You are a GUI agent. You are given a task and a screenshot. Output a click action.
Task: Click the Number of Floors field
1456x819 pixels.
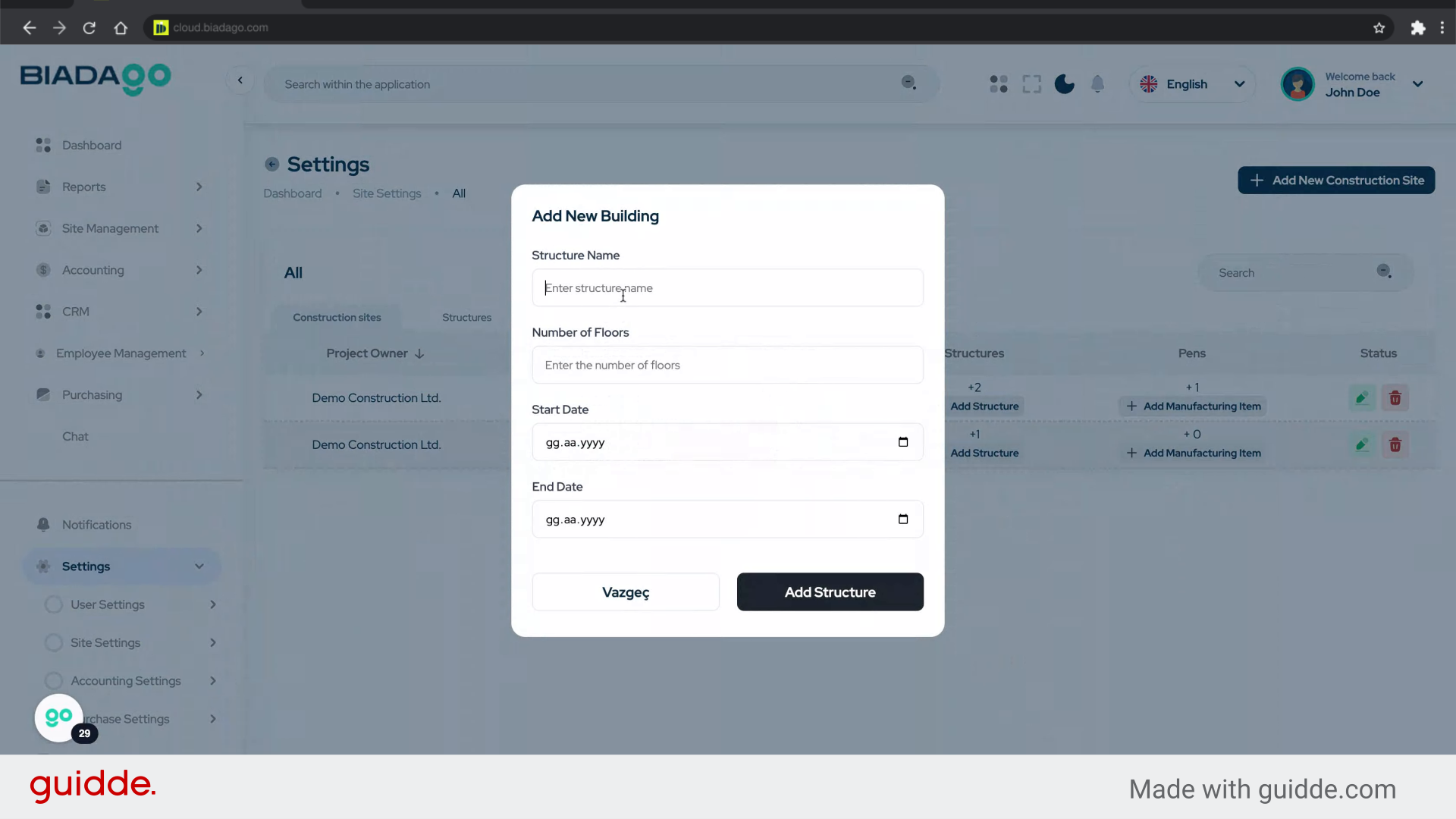coord(727,365)
